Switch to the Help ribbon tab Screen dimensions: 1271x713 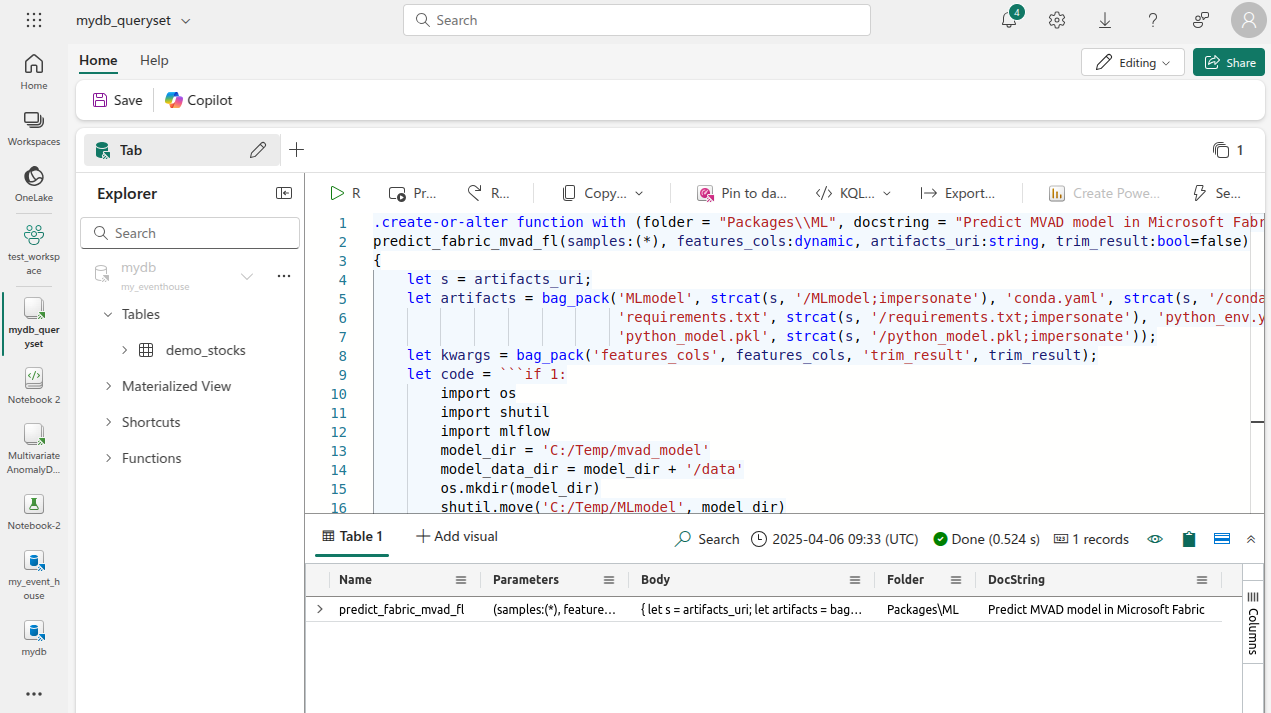coord(154,60)
